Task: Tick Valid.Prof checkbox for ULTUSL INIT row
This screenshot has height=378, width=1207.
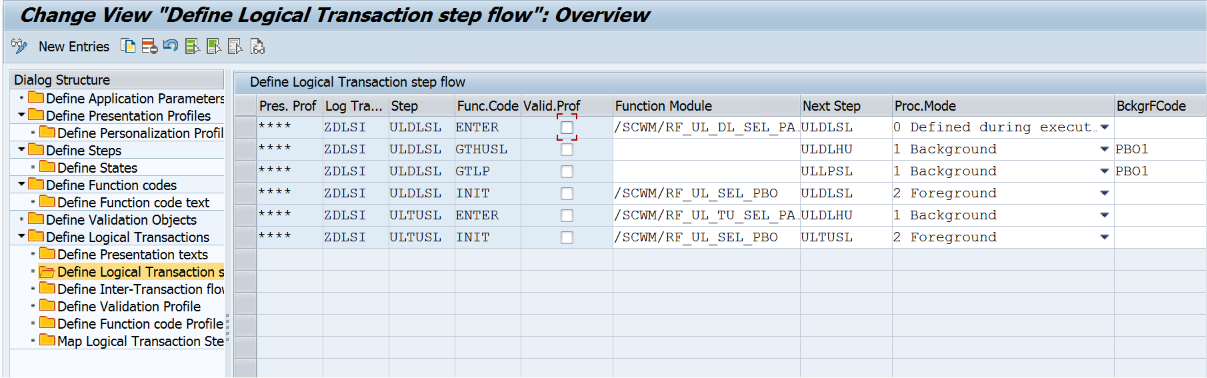Action: pos(567,238)
